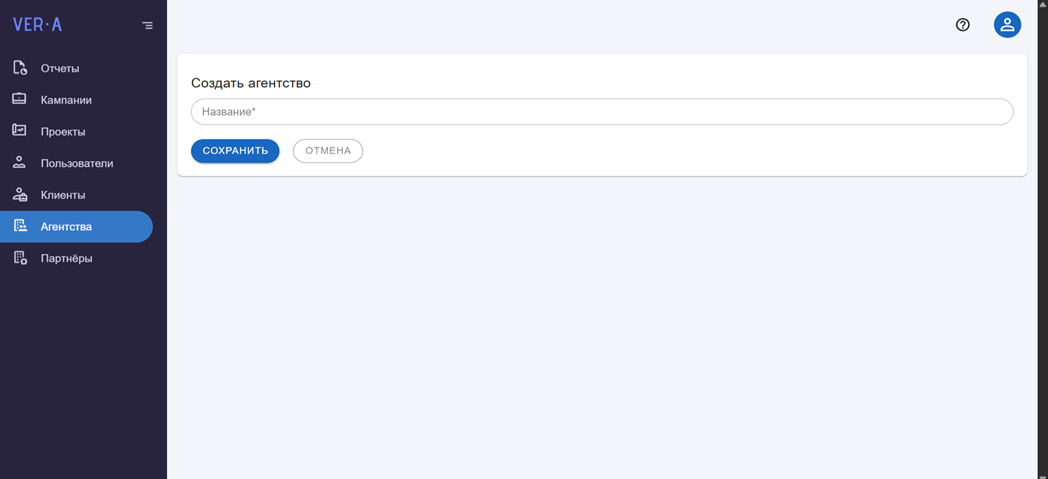
Task: Open the user profile avatar
Action: [x=1007, y=25]
